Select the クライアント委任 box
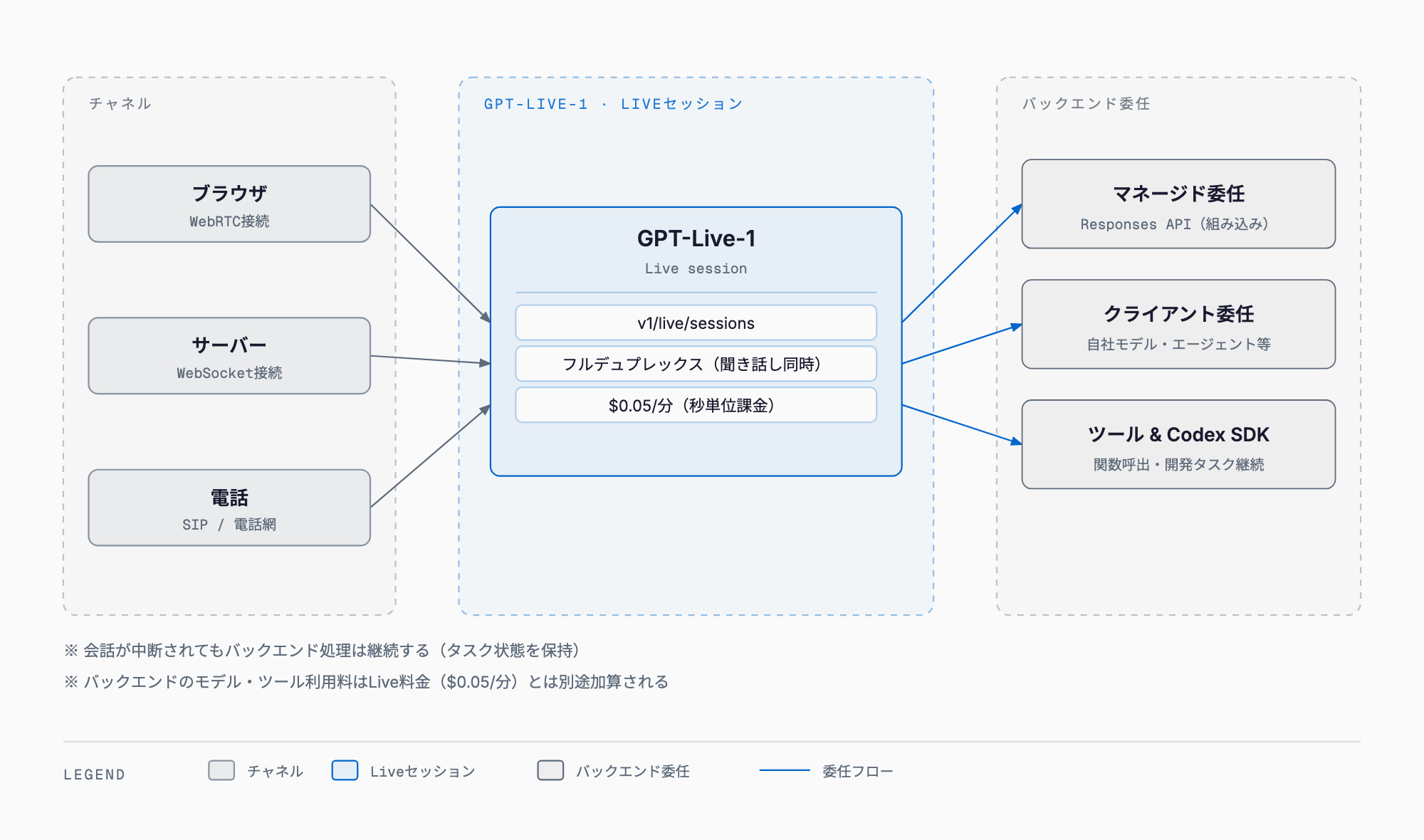This screenshot has width=1424, height=840. click(x=1178, y=324)
